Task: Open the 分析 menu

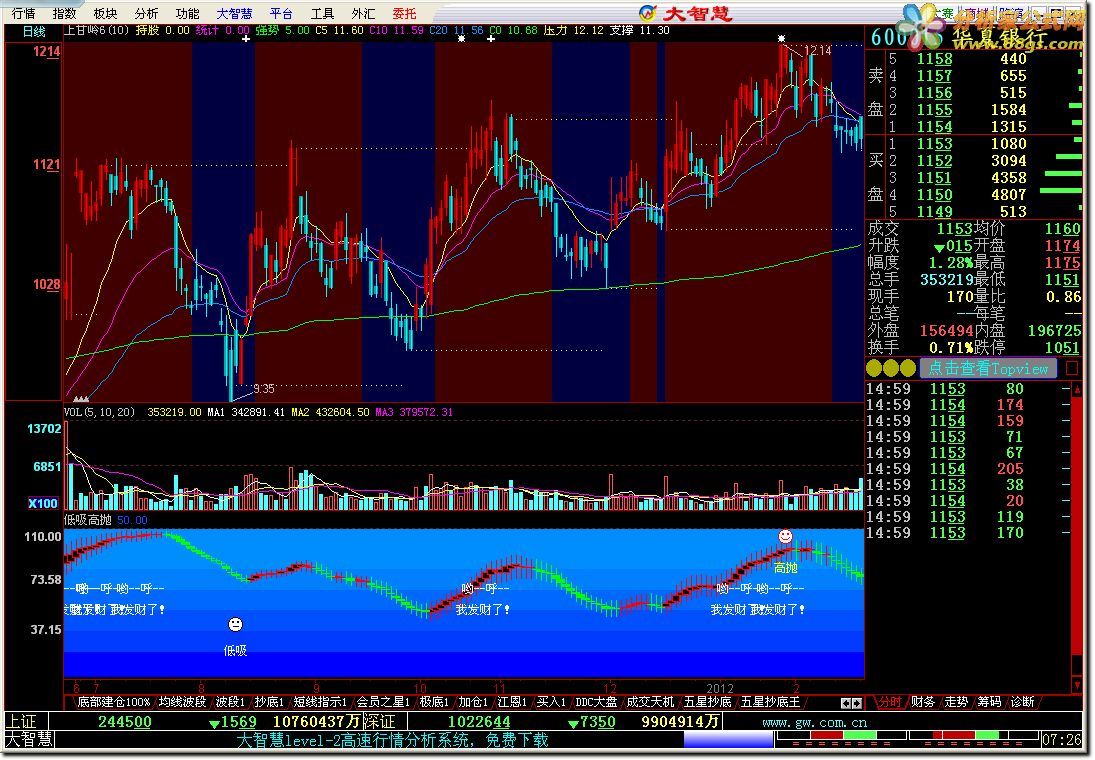Action: coord(146,13)
